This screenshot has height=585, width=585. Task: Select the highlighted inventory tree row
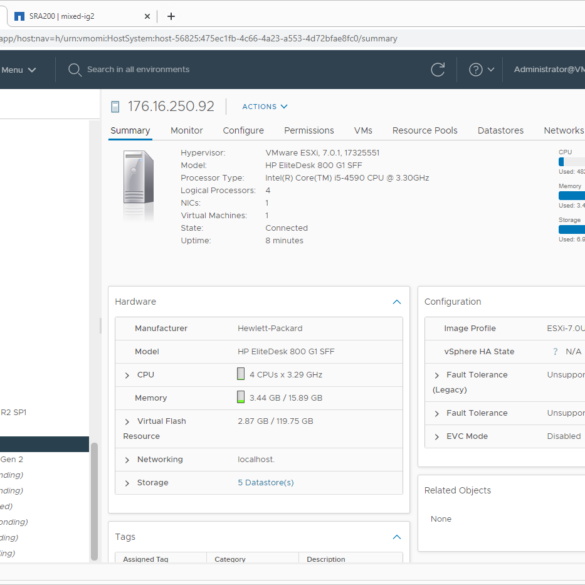point(44,444)
